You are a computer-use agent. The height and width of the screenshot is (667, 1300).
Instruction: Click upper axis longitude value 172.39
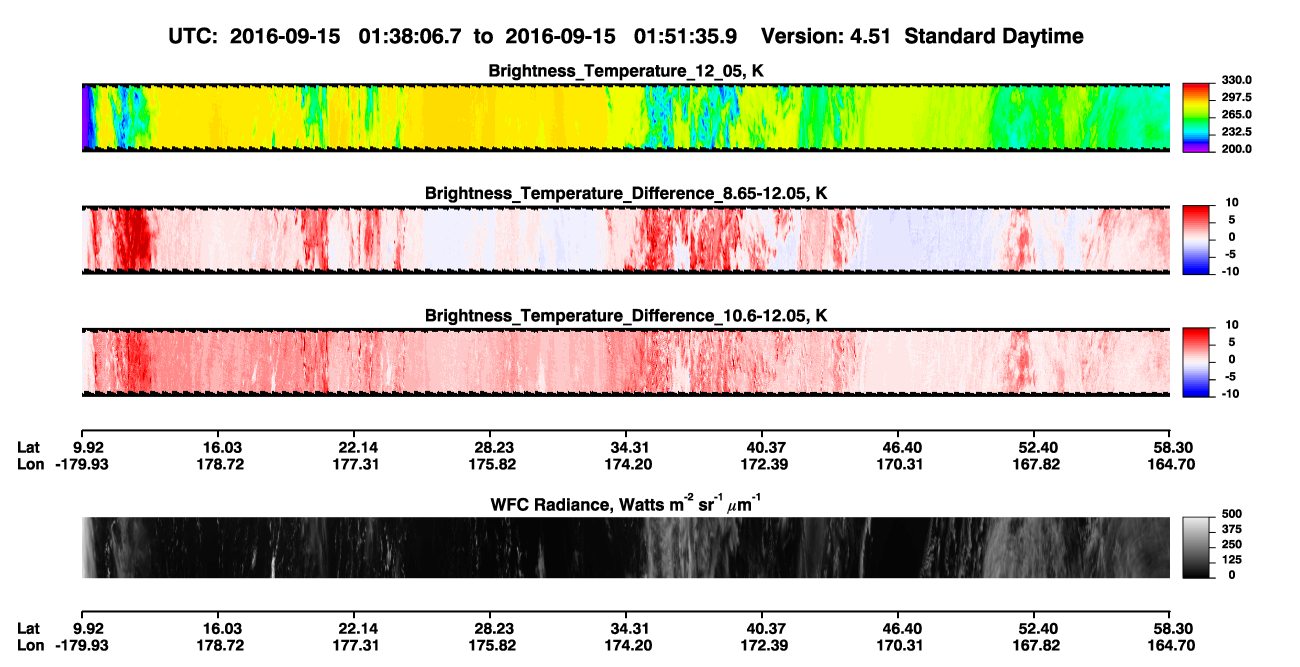click(762, 465)
